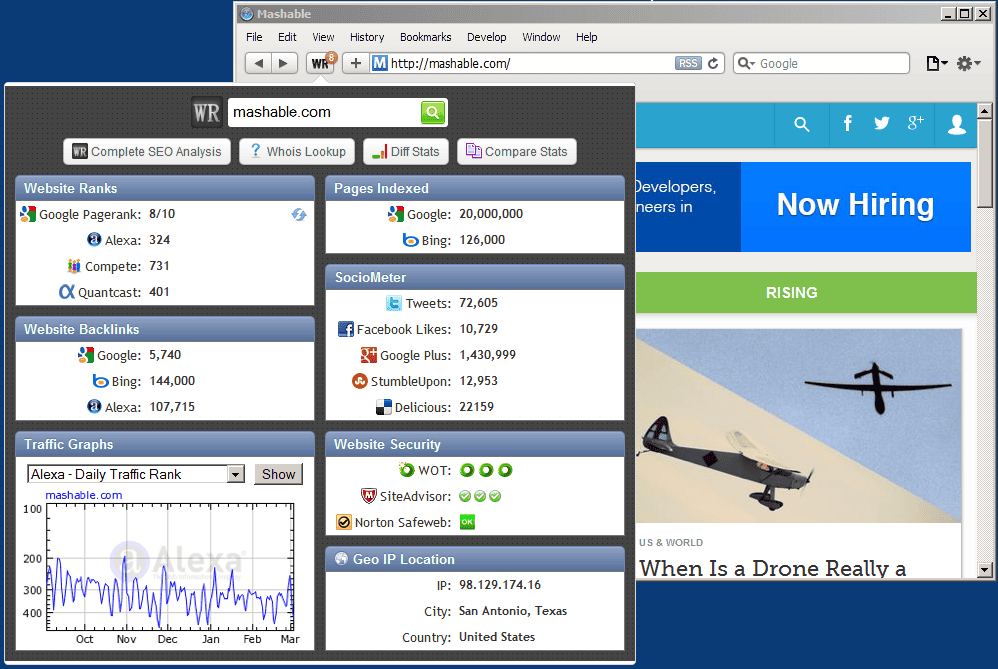Click the Show button for traffic graph
998x669 pixels.
point(278,474)
